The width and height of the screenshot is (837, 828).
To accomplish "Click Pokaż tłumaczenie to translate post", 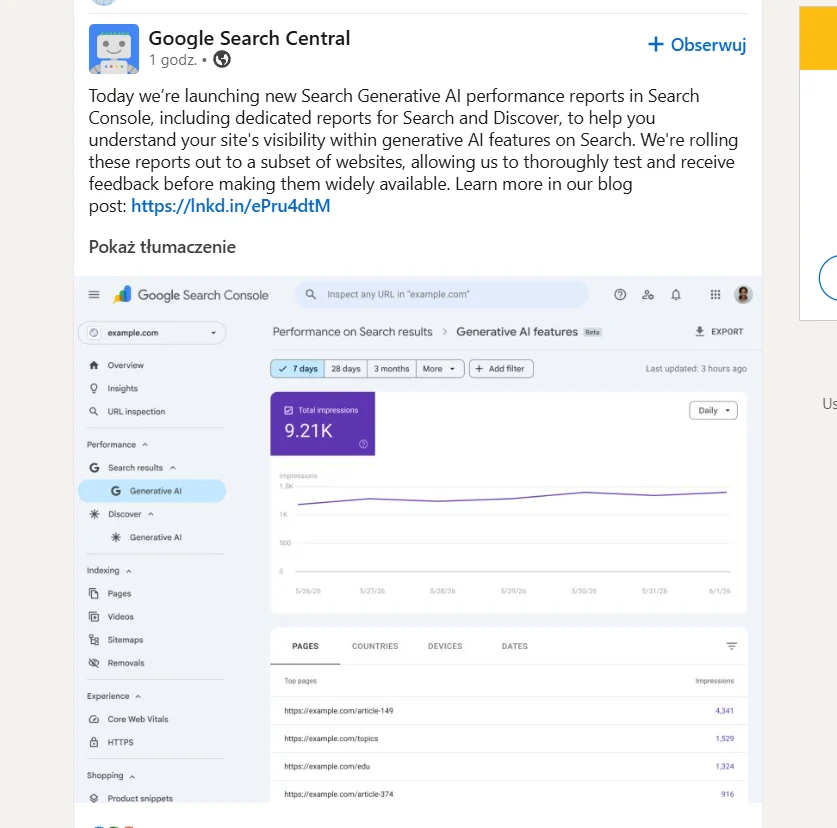I will 162,247.
